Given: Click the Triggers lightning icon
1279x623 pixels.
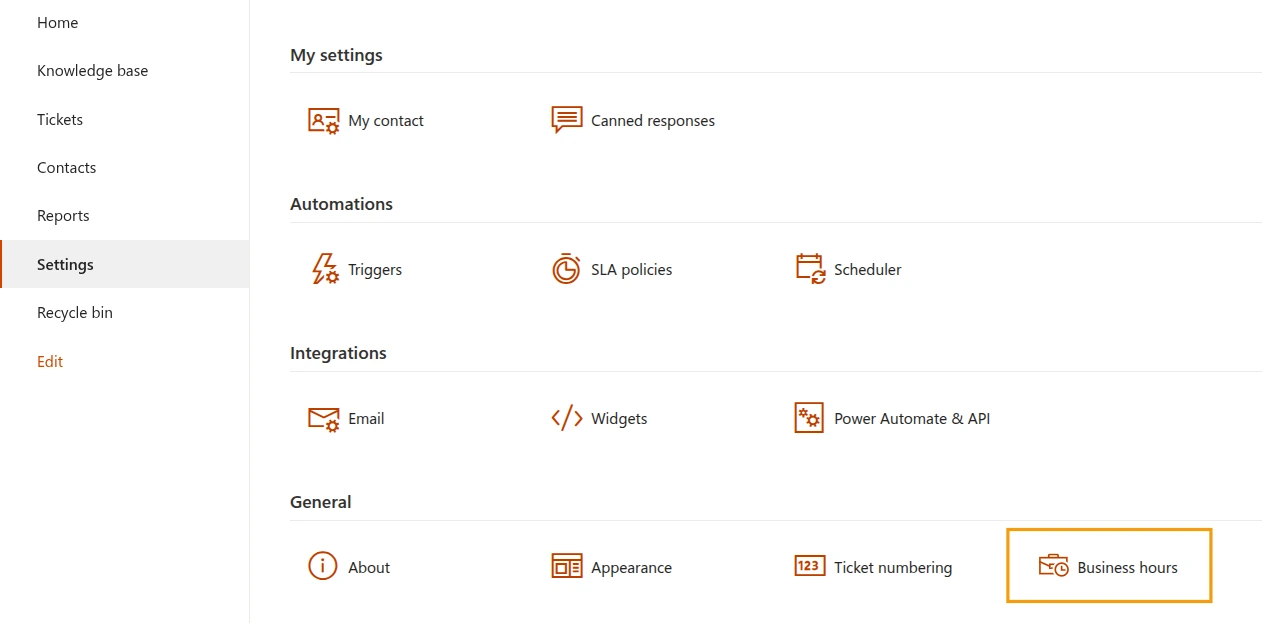Looking at the screenshot, I should tap(324, 269).
